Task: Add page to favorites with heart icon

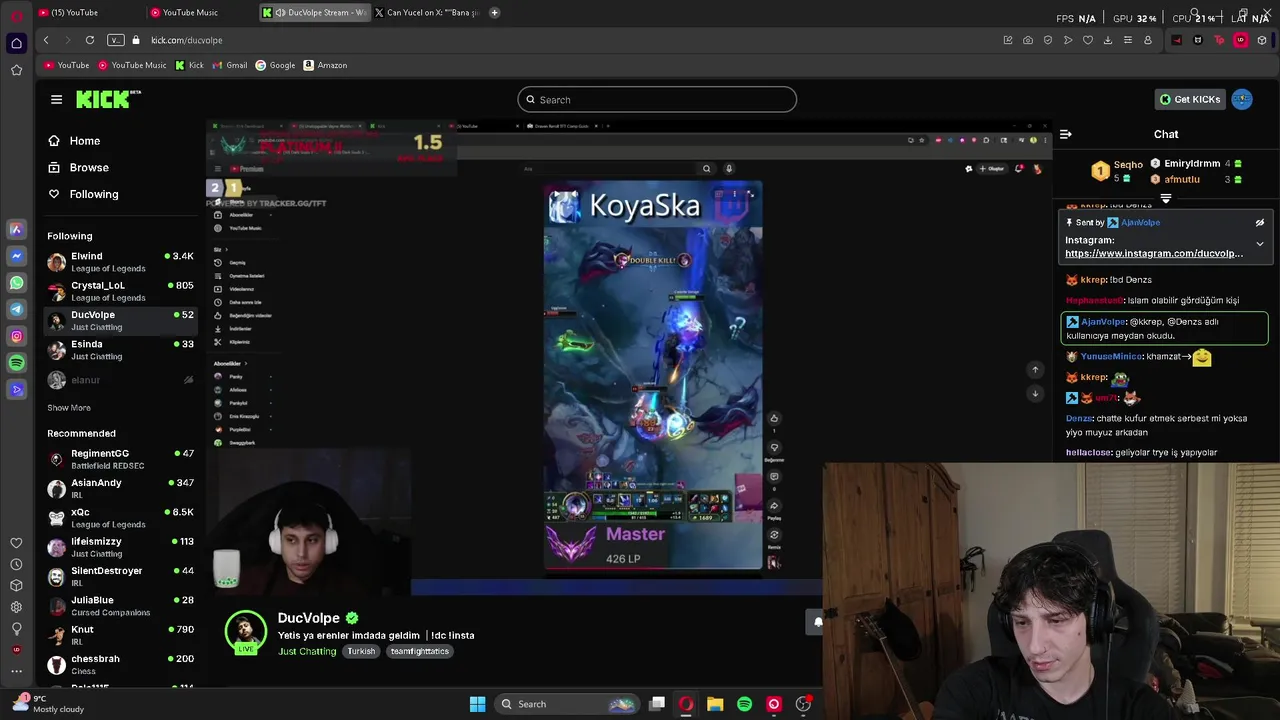Action: tap(1088, 40)
